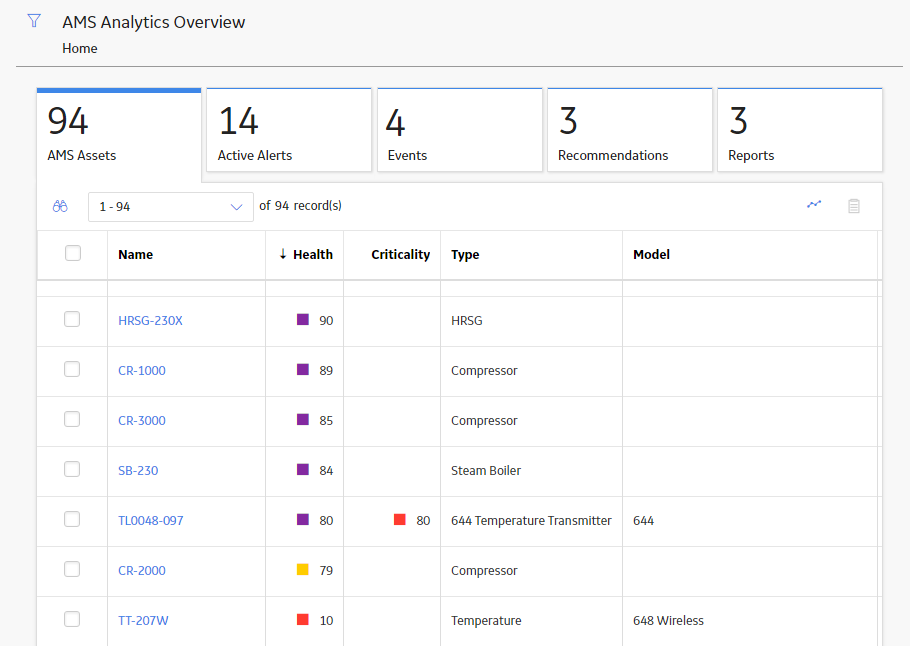Open the Active Alerts tab

[289, 130]
